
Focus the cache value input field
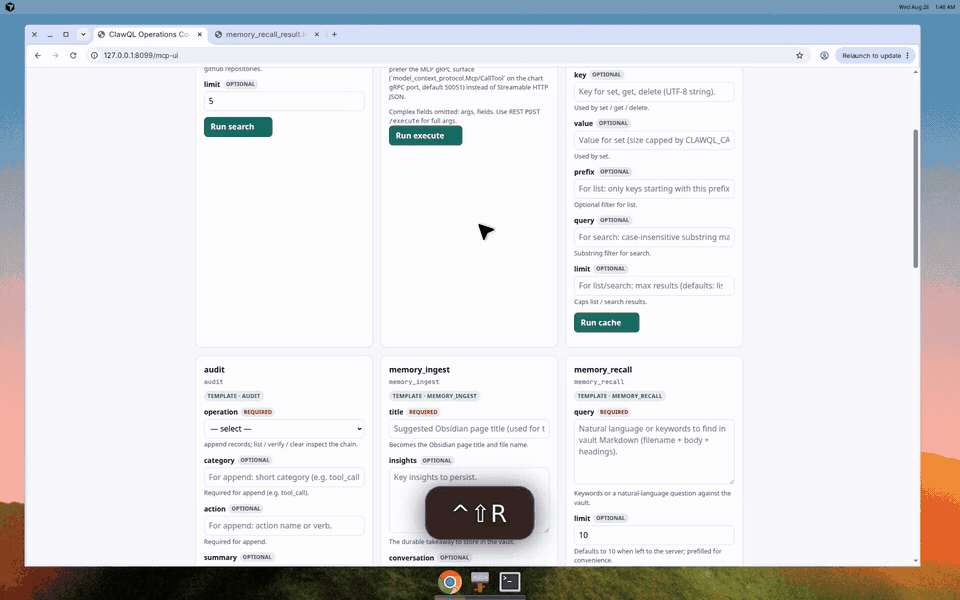click(654, 140)
